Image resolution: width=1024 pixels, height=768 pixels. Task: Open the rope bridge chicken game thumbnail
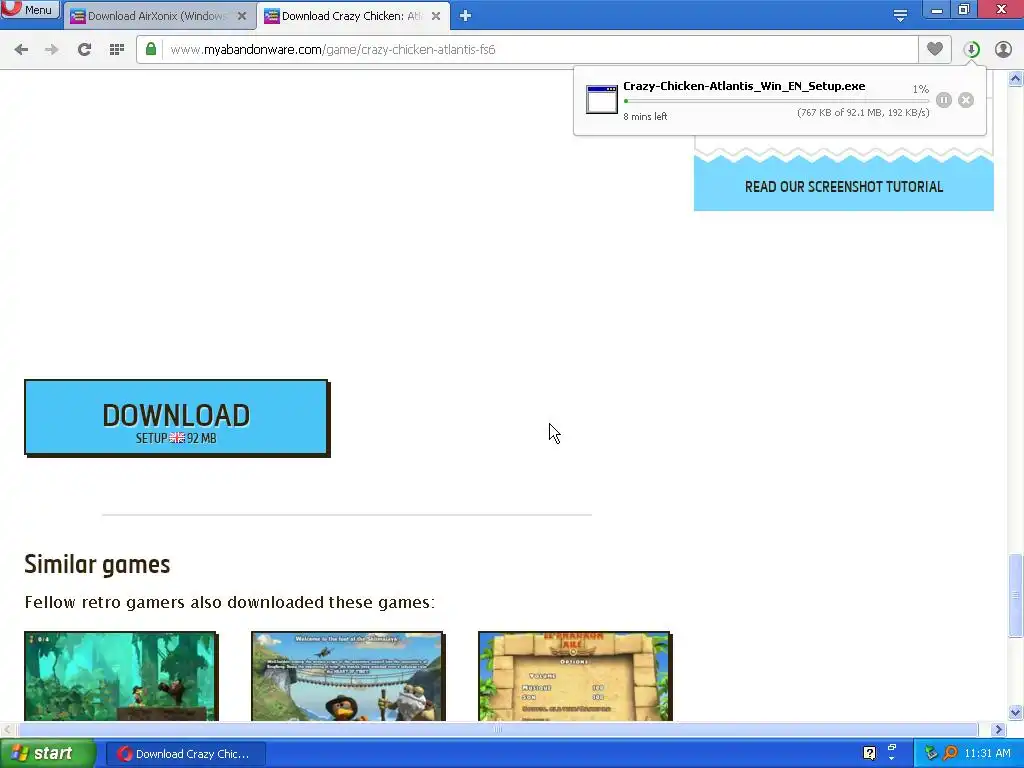pyautogui.click(x=348, y=676)
